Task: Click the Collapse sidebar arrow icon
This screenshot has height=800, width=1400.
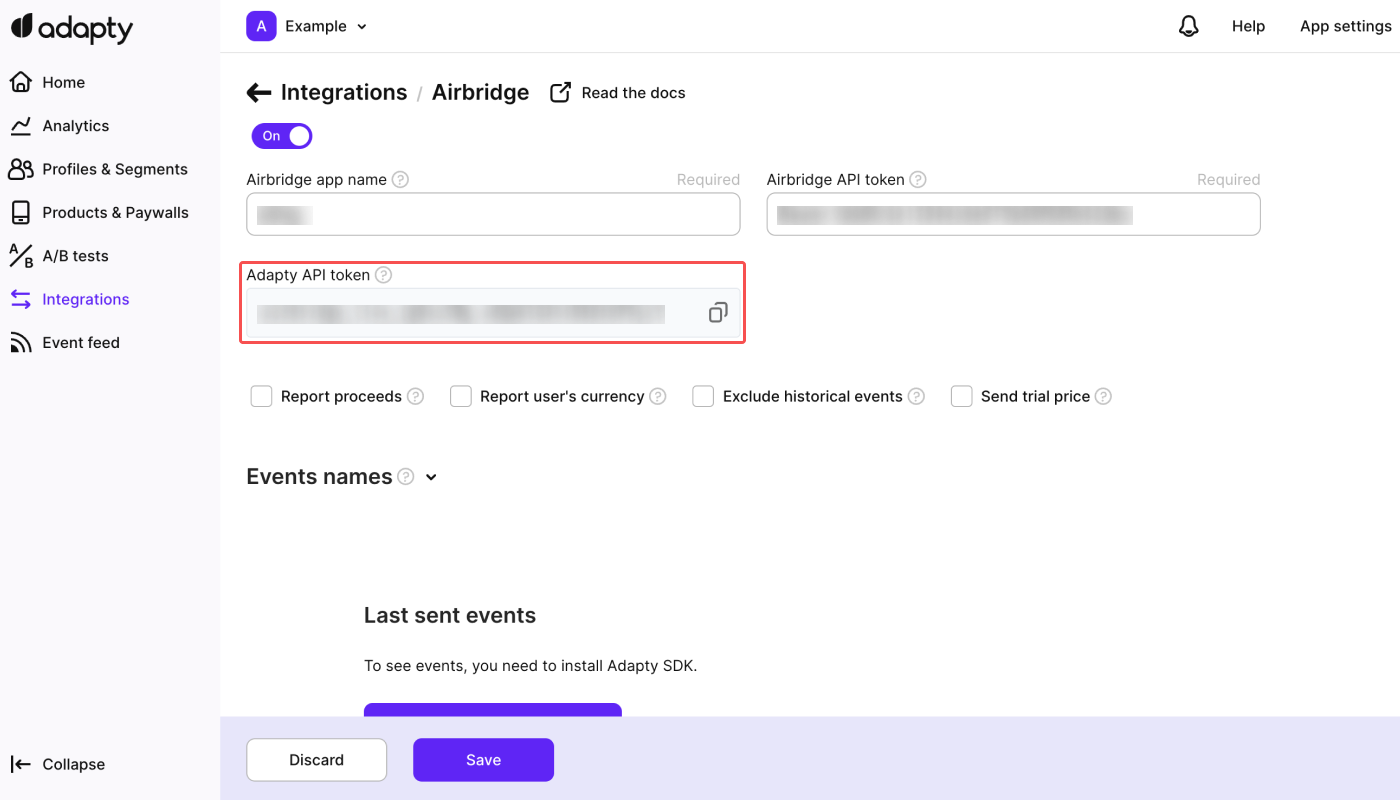Action: 21,764
